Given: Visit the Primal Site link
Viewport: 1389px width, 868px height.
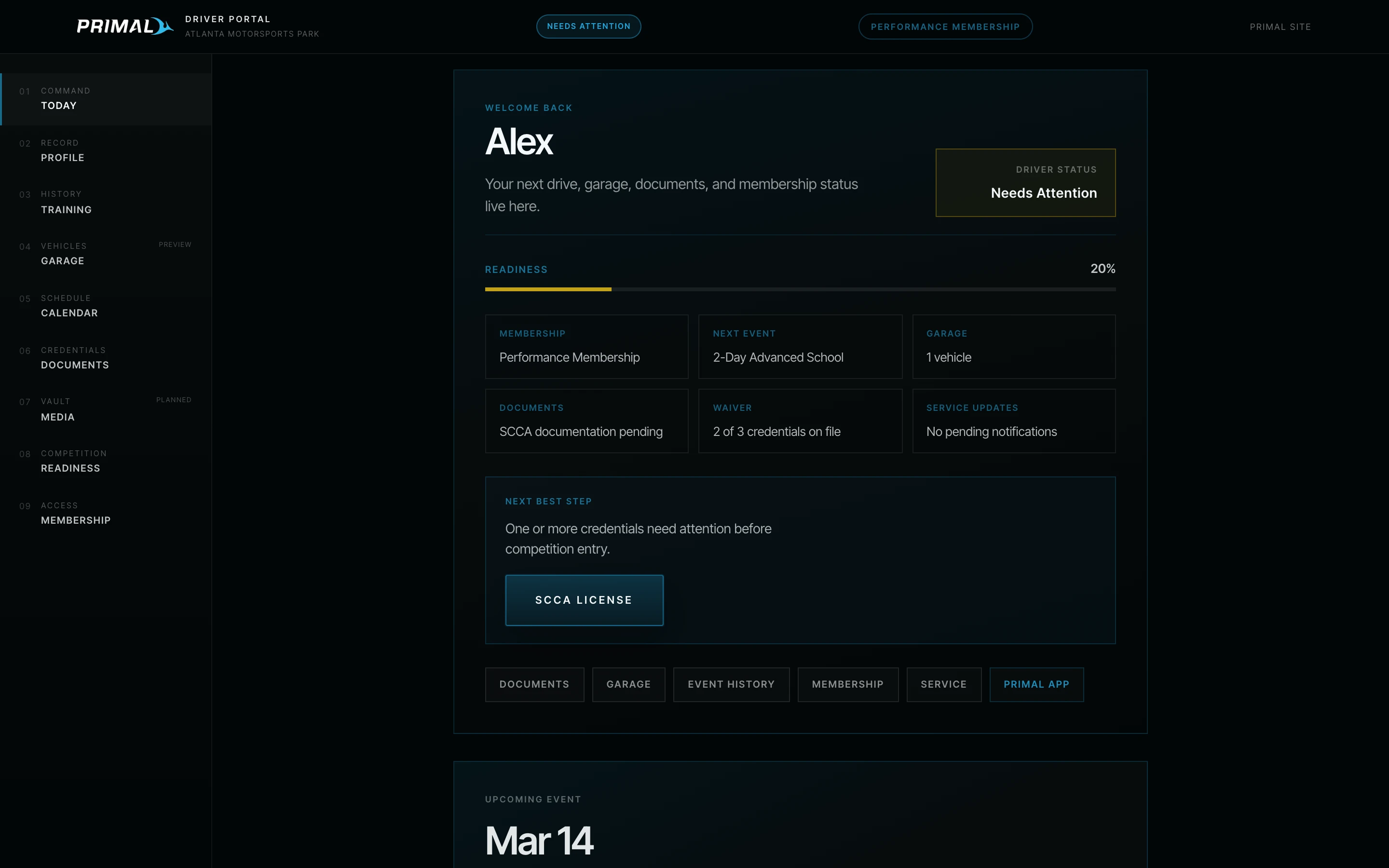Looking at the screenshot, I should point(1280,27).
